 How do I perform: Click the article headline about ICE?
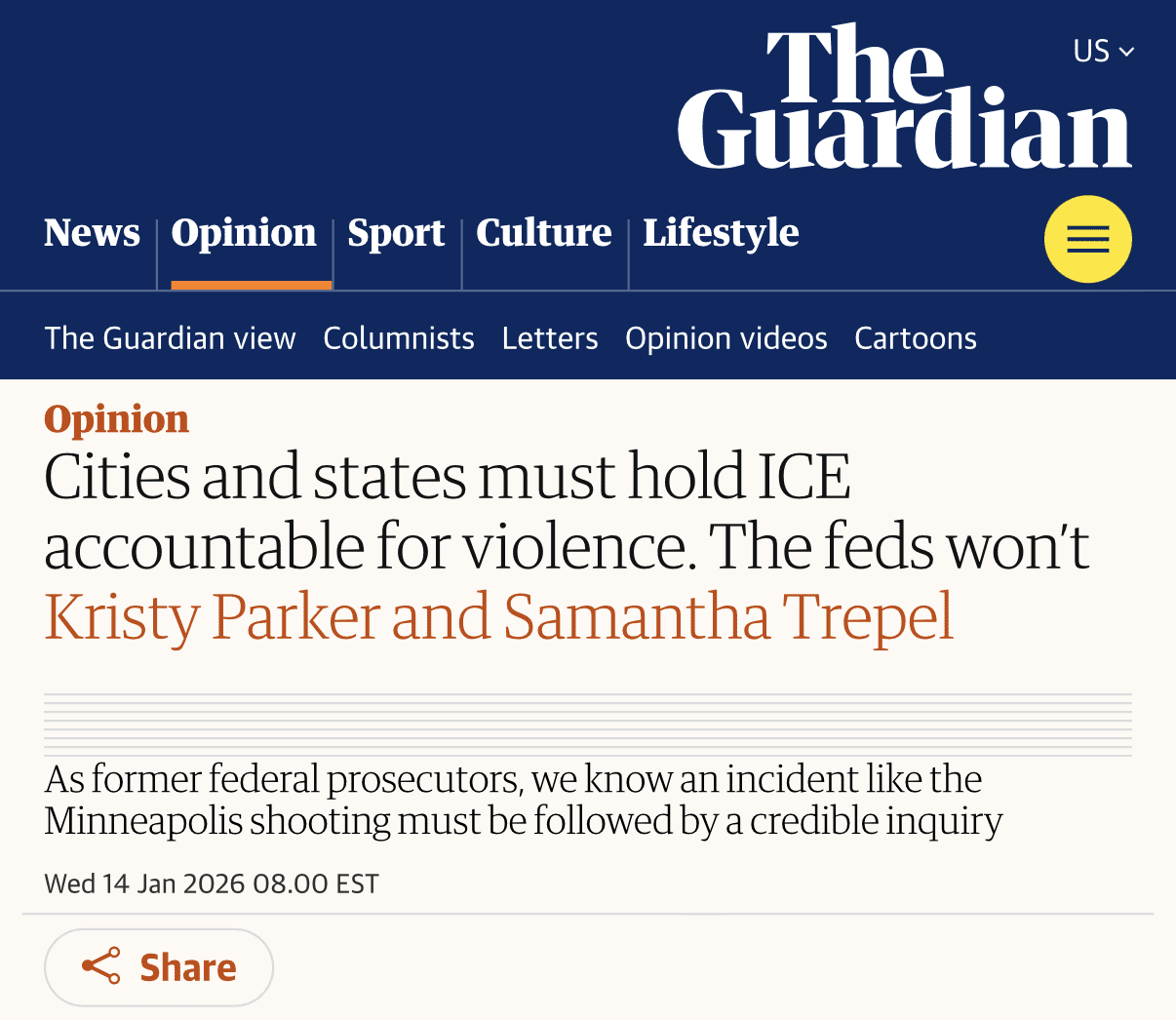(x=566, y=511)
